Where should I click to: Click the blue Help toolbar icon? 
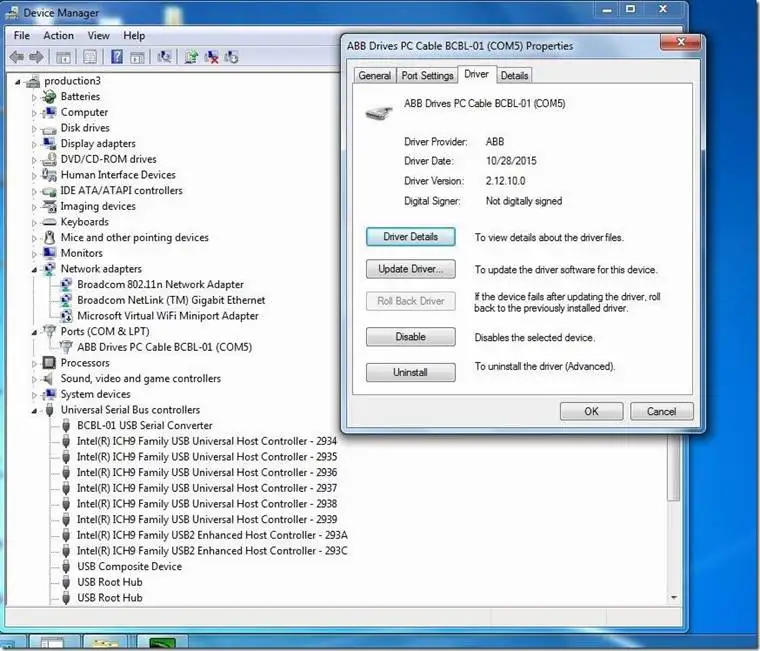(117, 57)
